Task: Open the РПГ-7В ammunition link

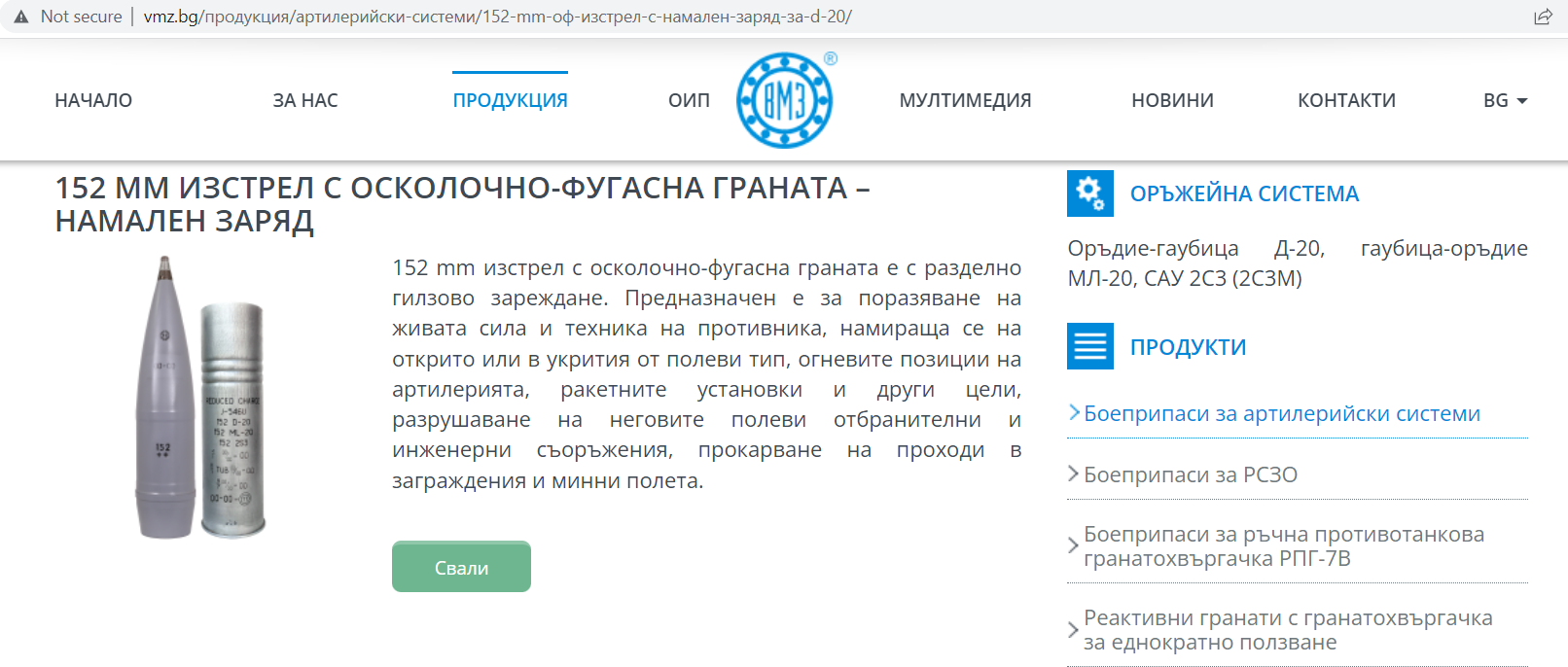Action: [x=1283, y=546]
